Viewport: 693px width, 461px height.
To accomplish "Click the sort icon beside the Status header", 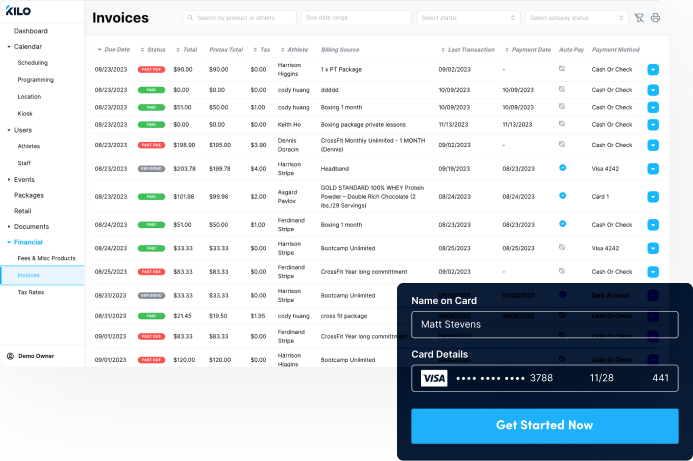I will pyautogui.click(x=141, y=49).
